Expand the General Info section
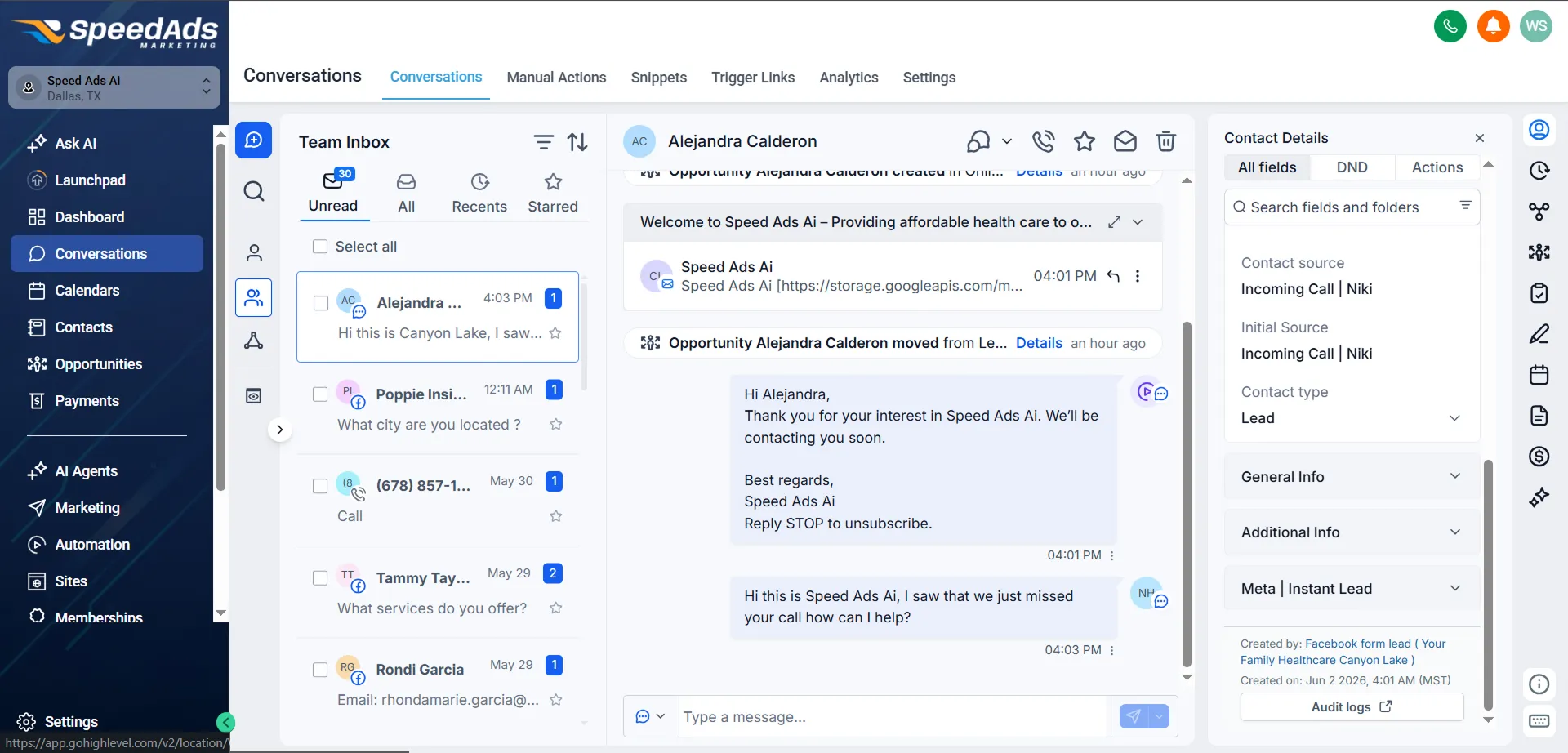The height and width of the screenshot is (753, 1568). point(1352,476)
